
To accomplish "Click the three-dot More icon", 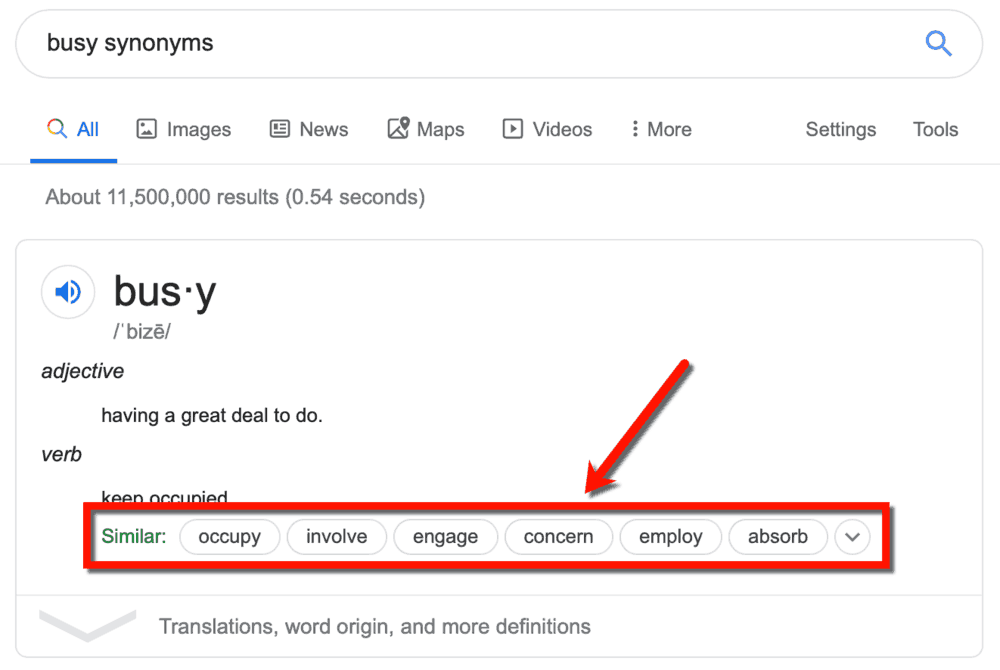I will point(635,129).
